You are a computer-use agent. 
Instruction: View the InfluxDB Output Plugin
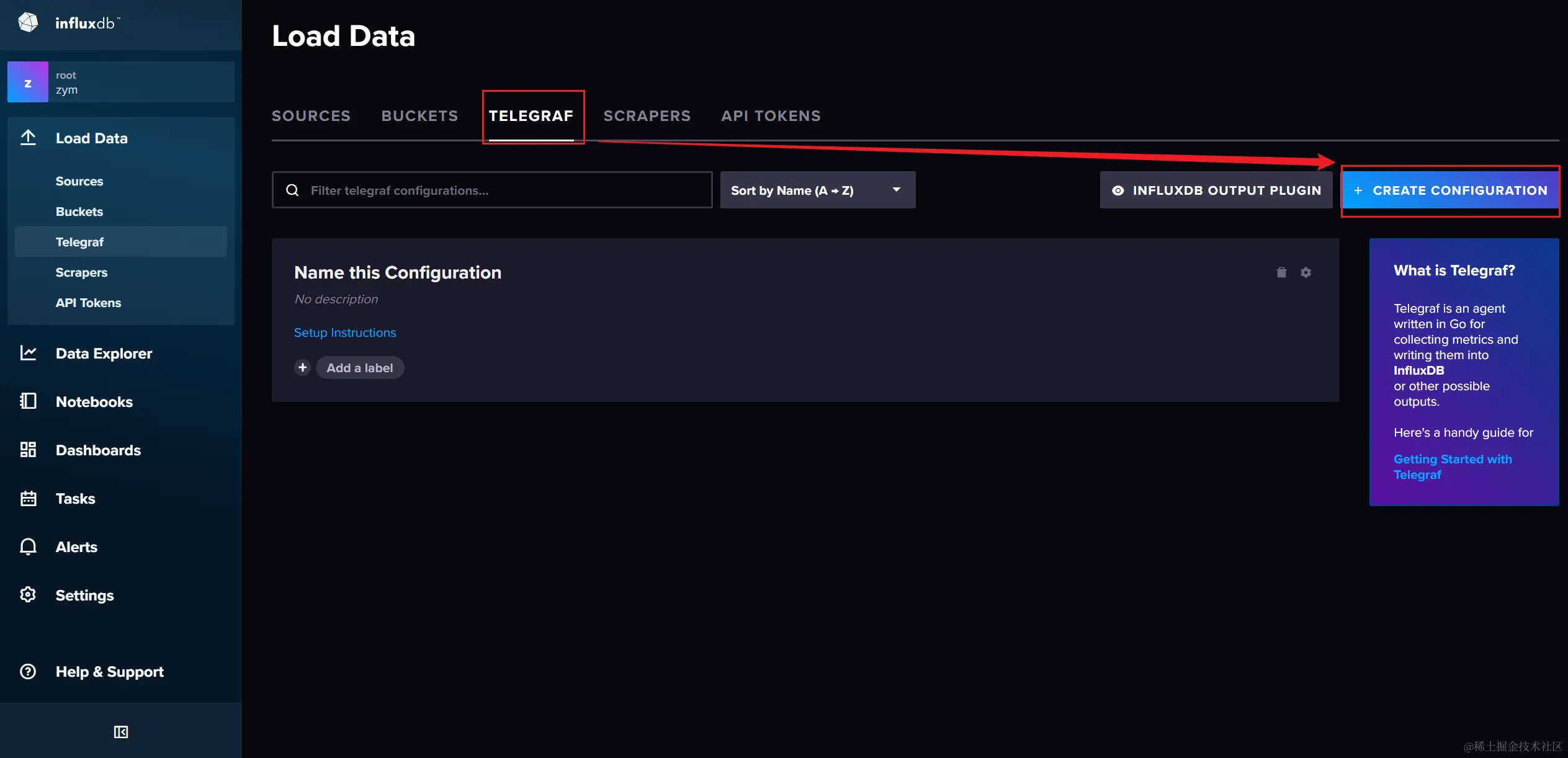tap(1216, 190)
